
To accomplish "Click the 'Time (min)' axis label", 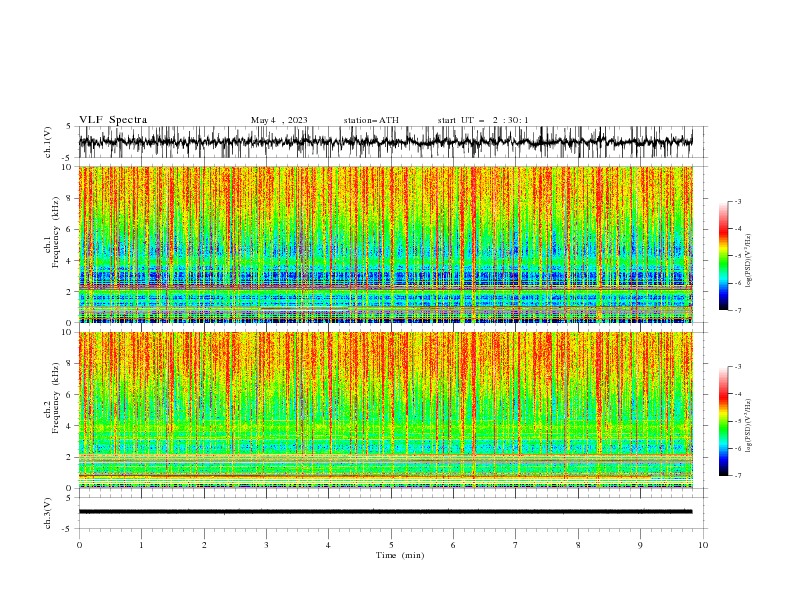I will [x=400, y=555].
